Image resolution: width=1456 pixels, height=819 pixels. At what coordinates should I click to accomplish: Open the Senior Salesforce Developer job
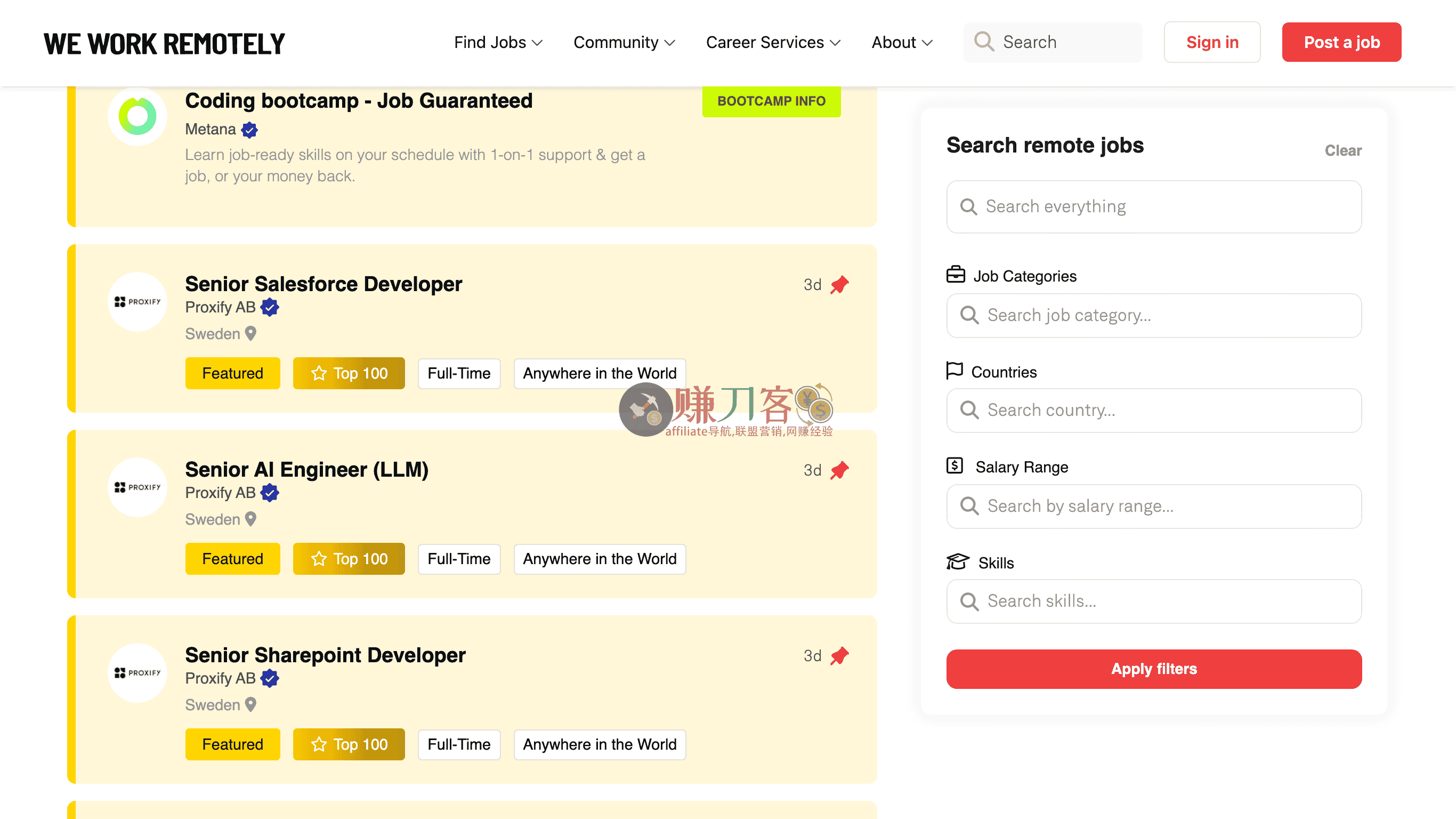[323, 284]
